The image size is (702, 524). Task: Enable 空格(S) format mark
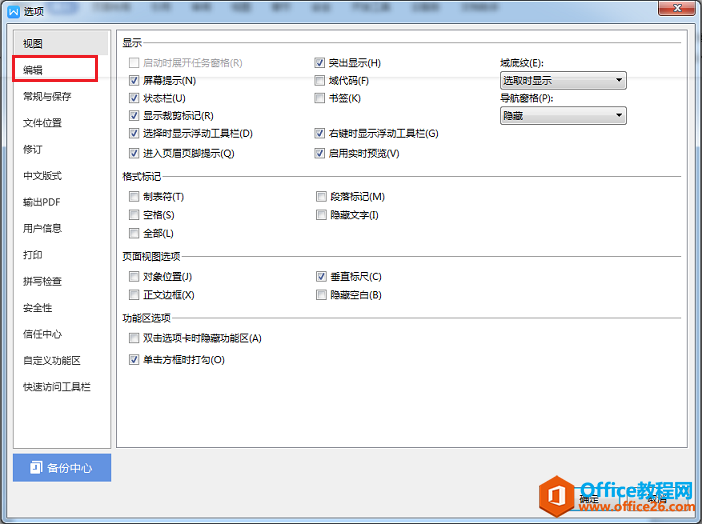[134, 215]
